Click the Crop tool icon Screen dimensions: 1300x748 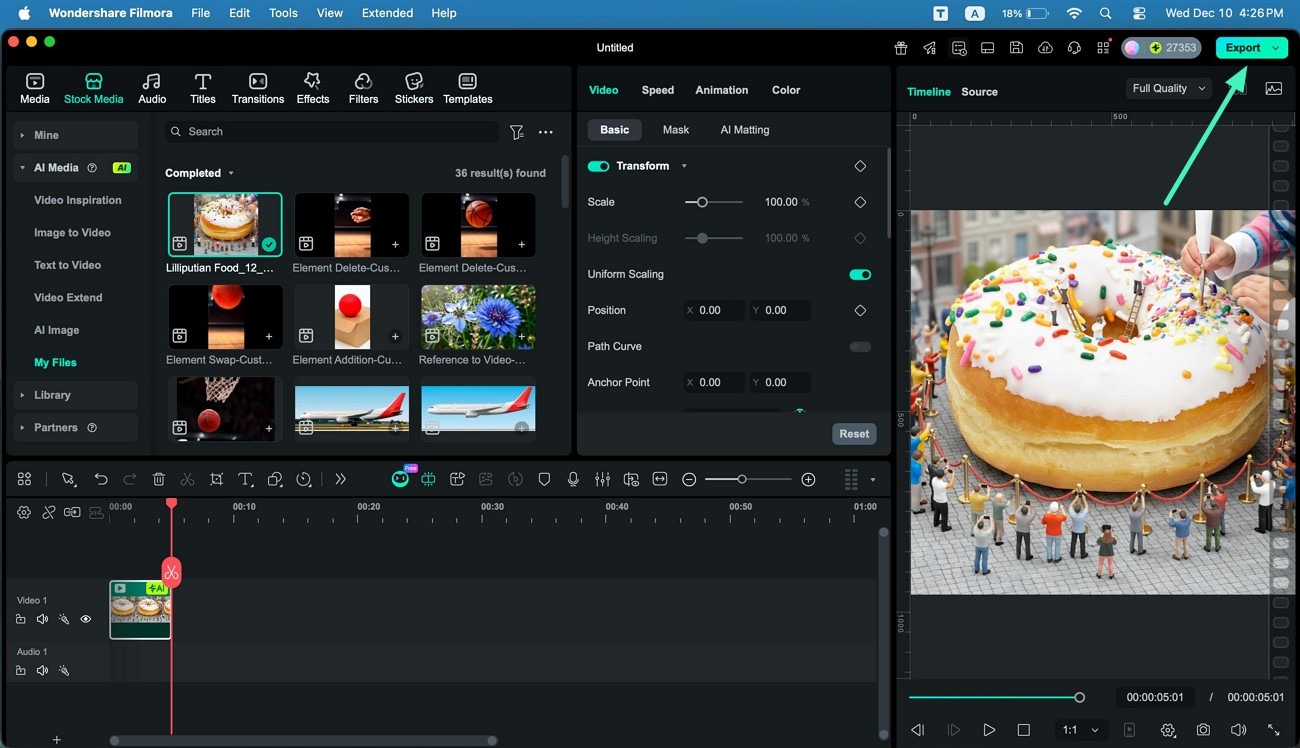tap(217, 479)
